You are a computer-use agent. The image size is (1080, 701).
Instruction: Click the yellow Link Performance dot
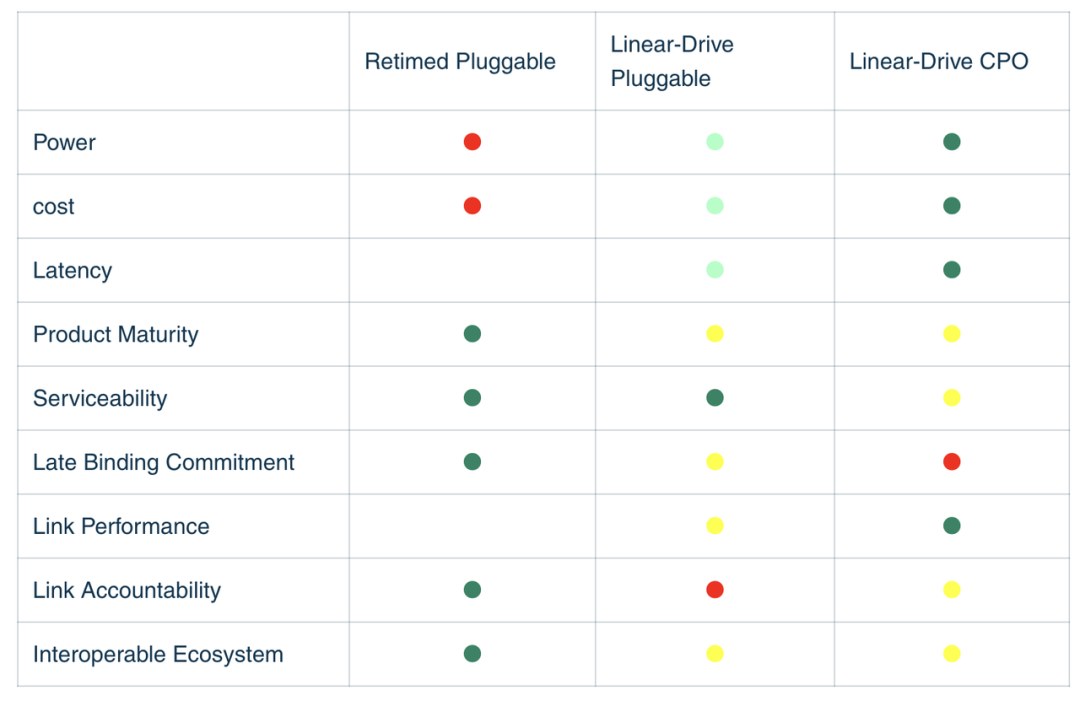pos(714,526)
